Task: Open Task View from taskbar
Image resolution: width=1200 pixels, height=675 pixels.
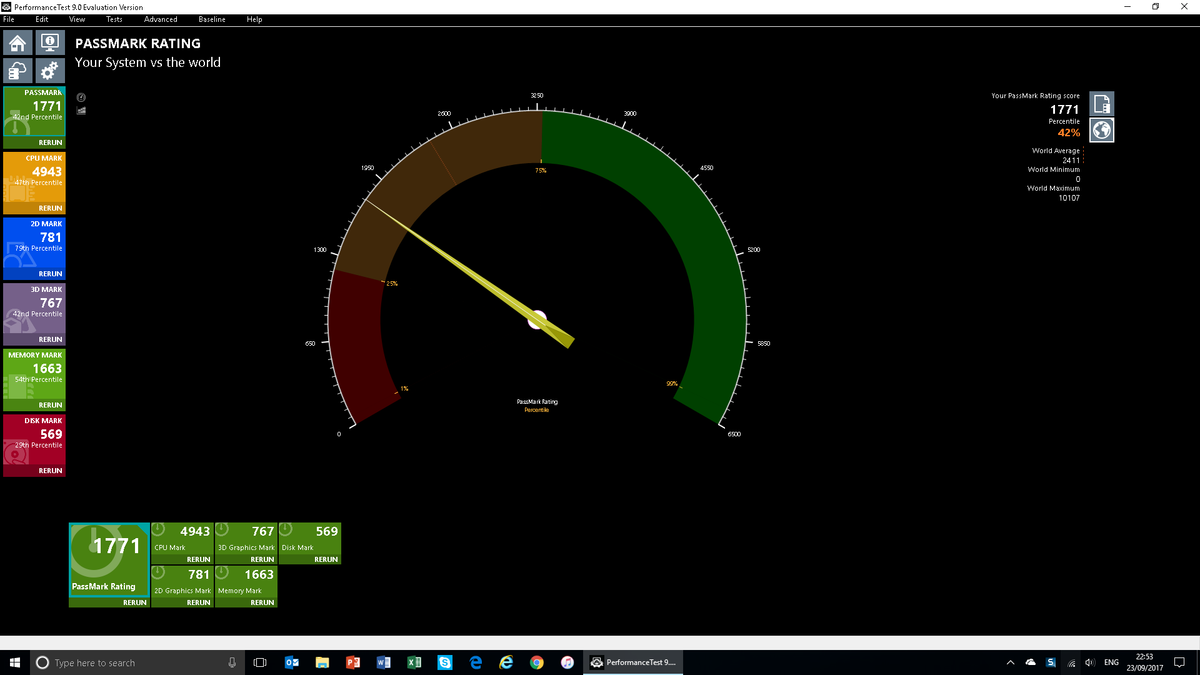Action: click(x=260, y=662)
